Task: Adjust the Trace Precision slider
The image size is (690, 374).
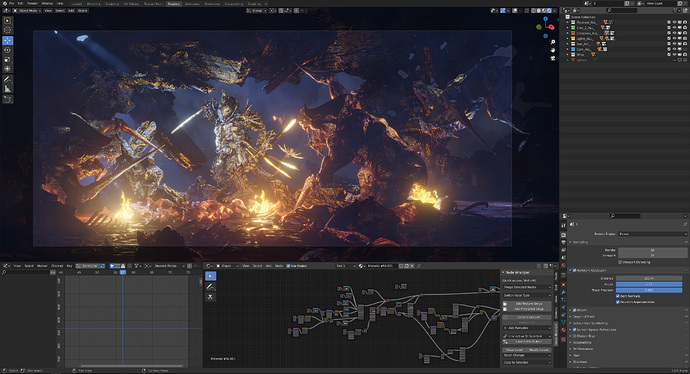Action: (x=649, y=290)
